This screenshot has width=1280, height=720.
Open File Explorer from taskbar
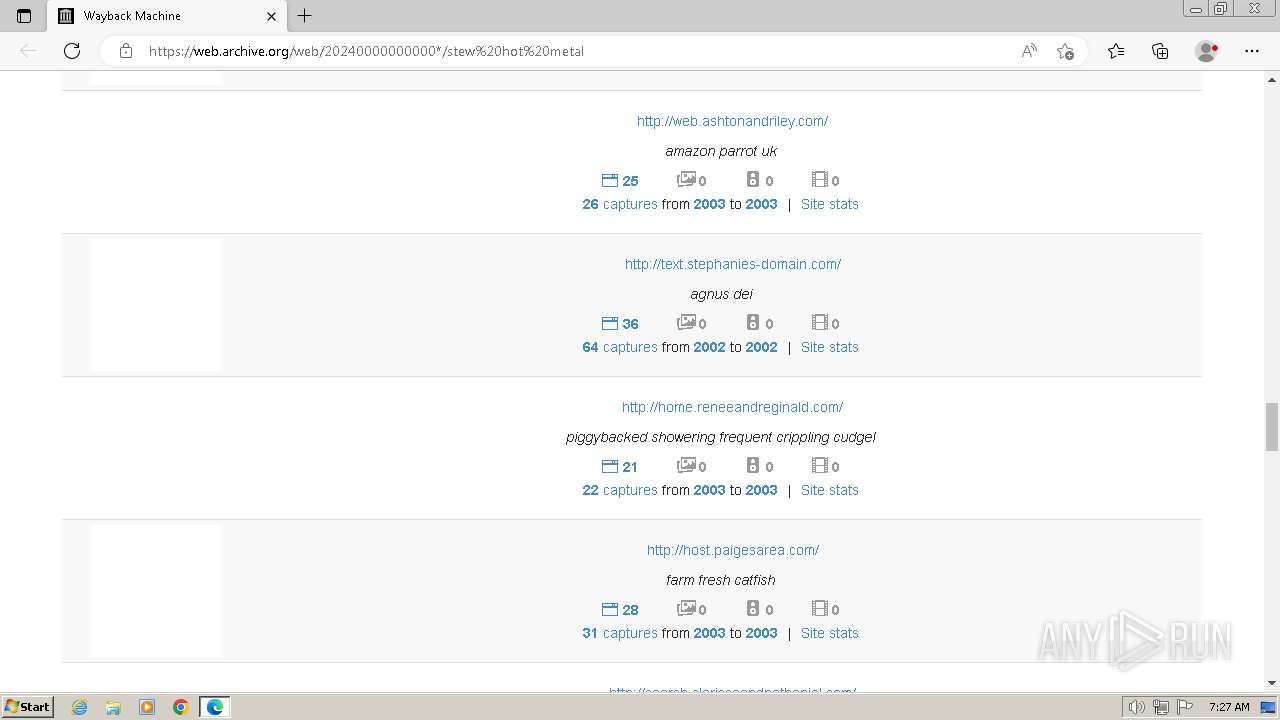[113, 707]
